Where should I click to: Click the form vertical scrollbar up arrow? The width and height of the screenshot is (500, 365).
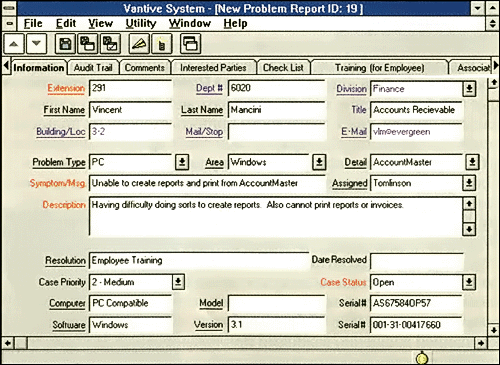(494, 82)
